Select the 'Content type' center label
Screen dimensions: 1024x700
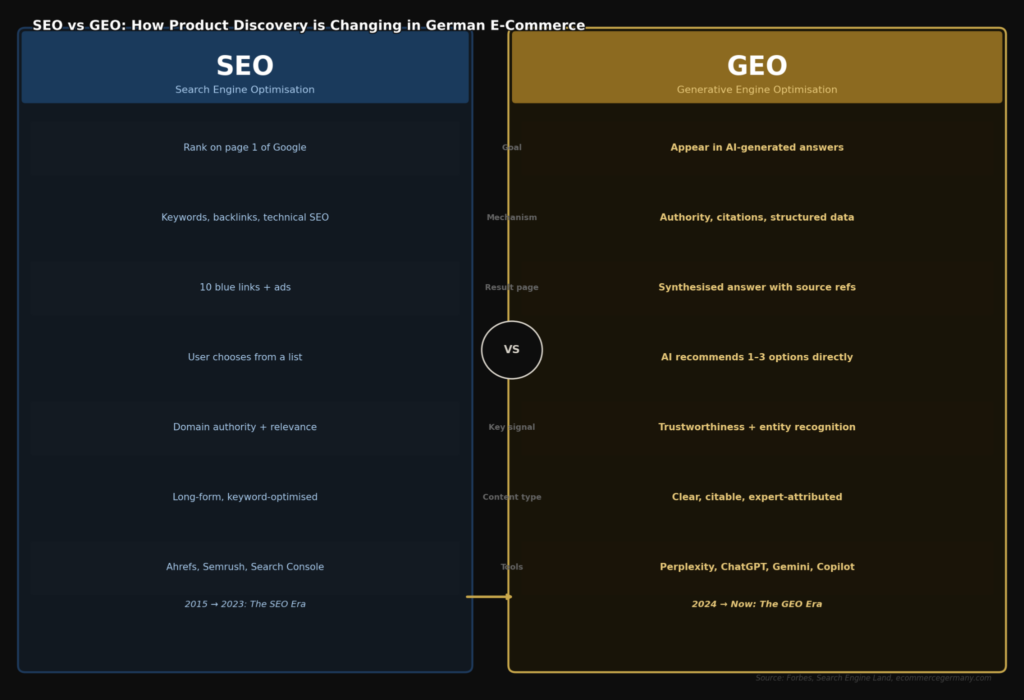click(x=512, y=498)
